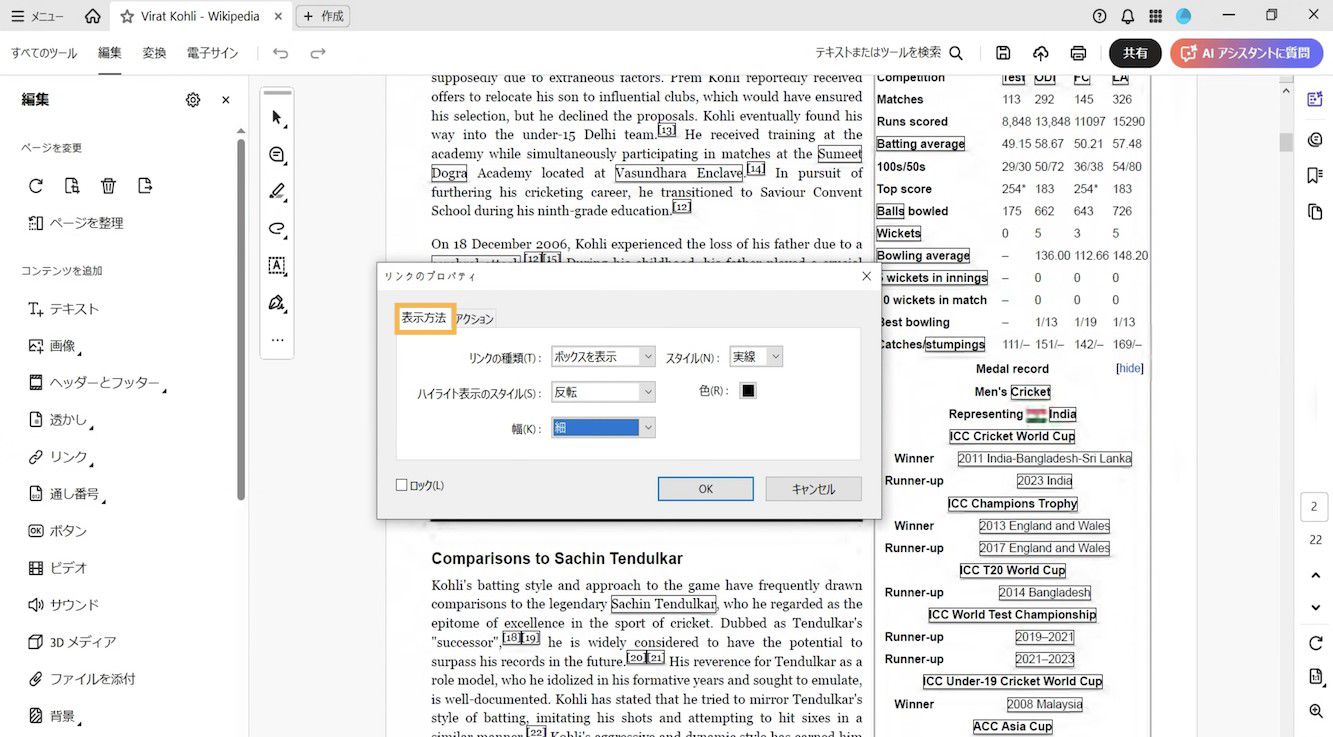Click the 共有 share button
The image size is (1333, 737).
(1135, 54)
